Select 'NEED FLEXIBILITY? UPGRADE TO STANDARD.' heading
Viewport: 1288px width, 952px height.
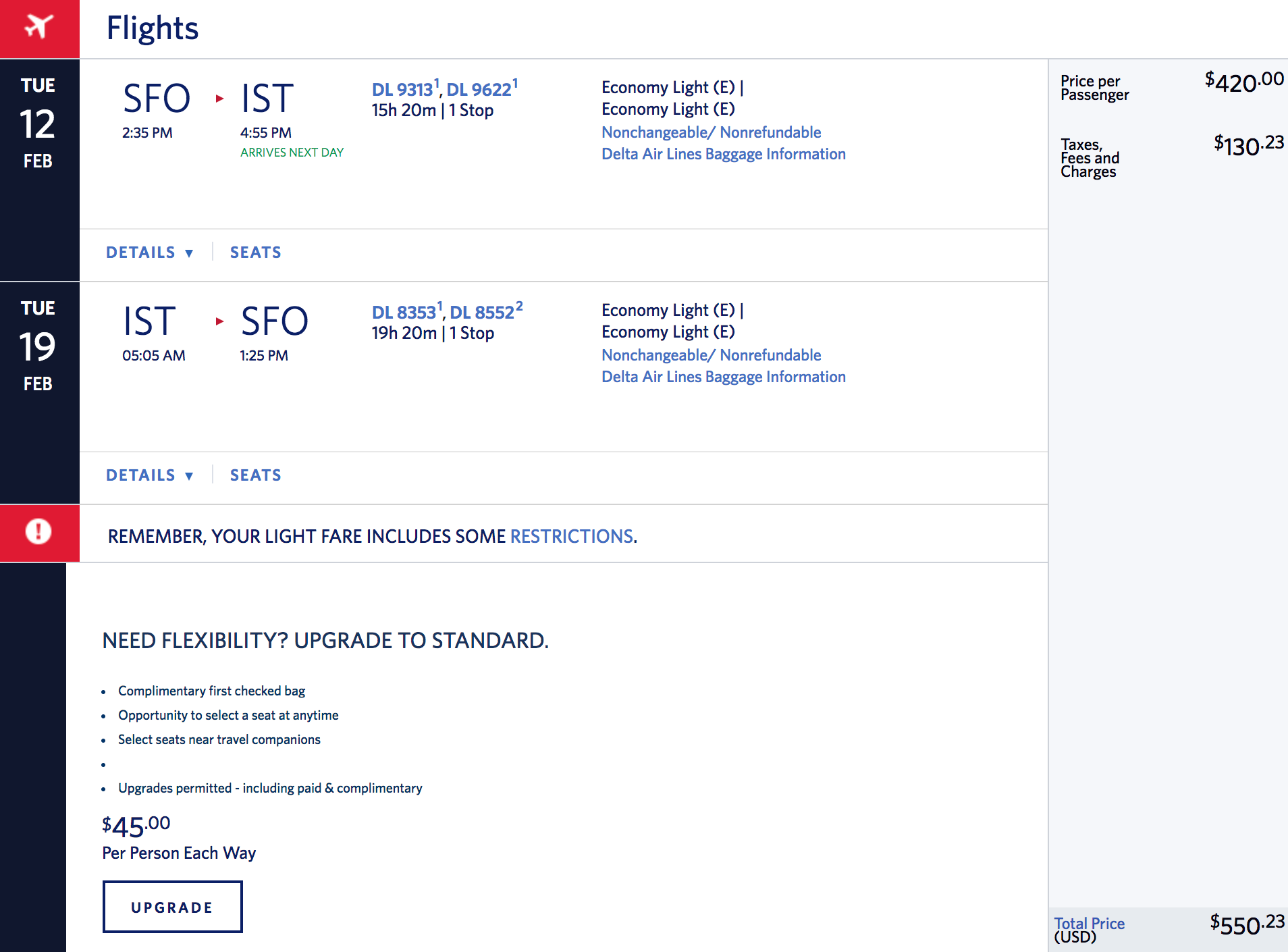(x=325, y=640)
